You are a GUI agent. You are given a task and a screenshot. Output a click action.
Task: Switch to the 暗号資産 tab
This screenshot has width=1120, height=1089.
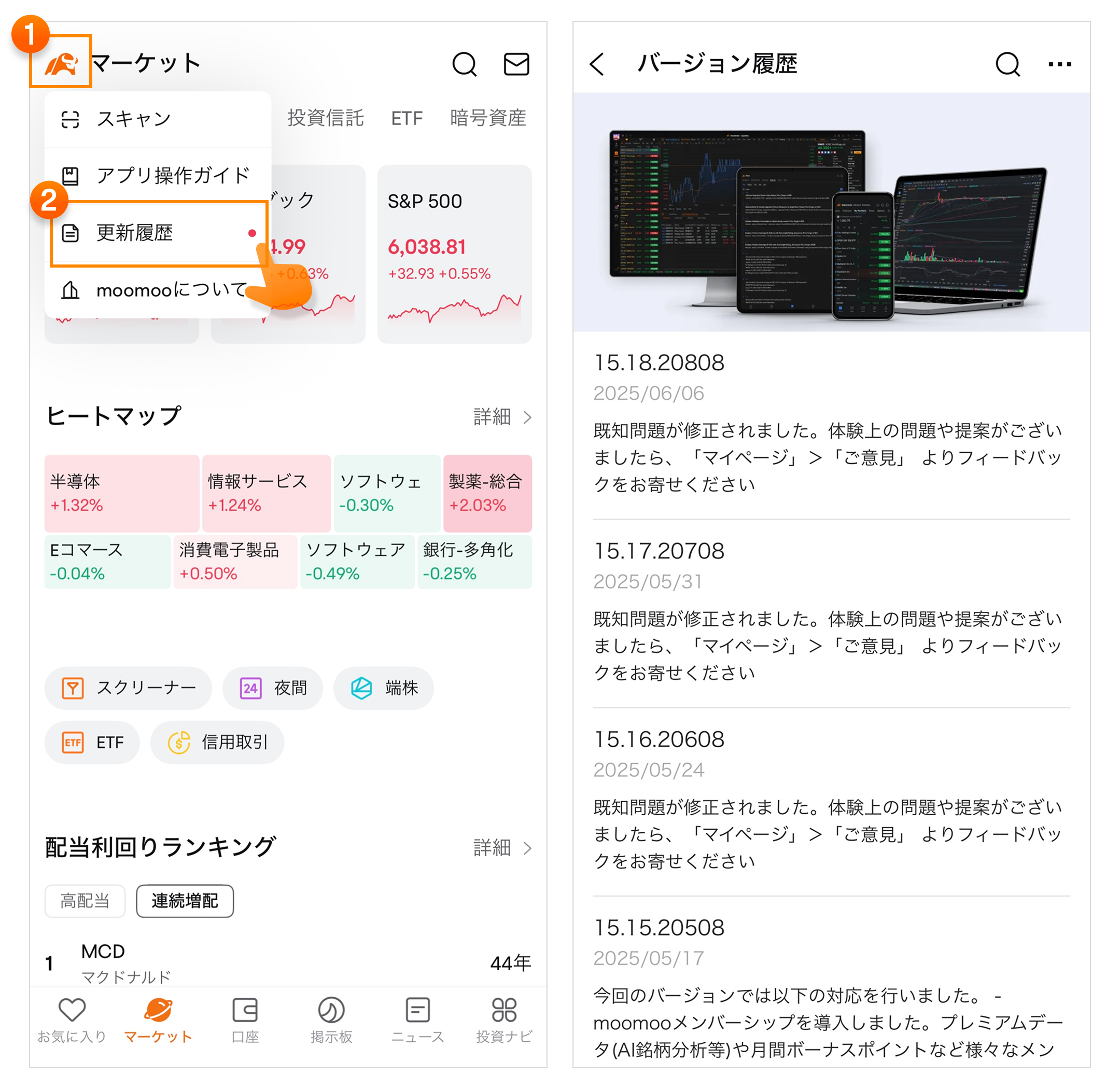[488, 118]
